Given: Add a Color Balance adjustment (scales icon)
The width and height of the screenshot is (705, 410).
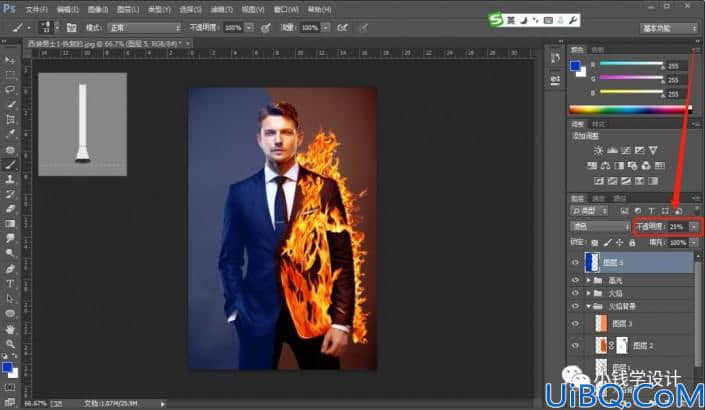Looking at the screenshot, I should (x=605, y=166).
